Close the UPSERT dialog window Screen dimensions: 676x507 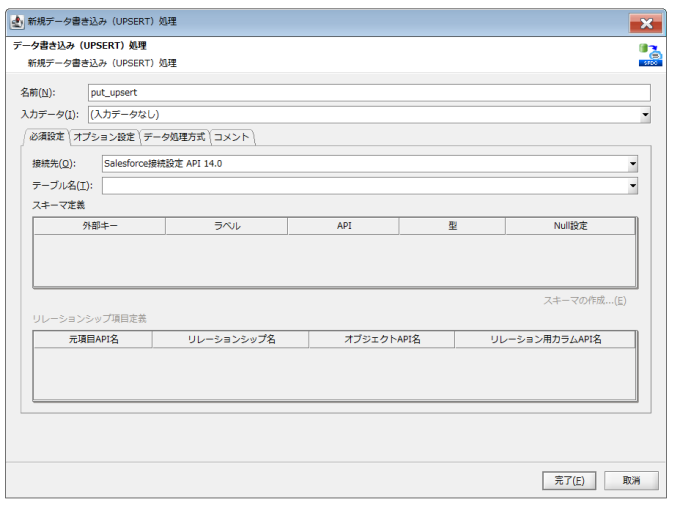pos(645,21)
